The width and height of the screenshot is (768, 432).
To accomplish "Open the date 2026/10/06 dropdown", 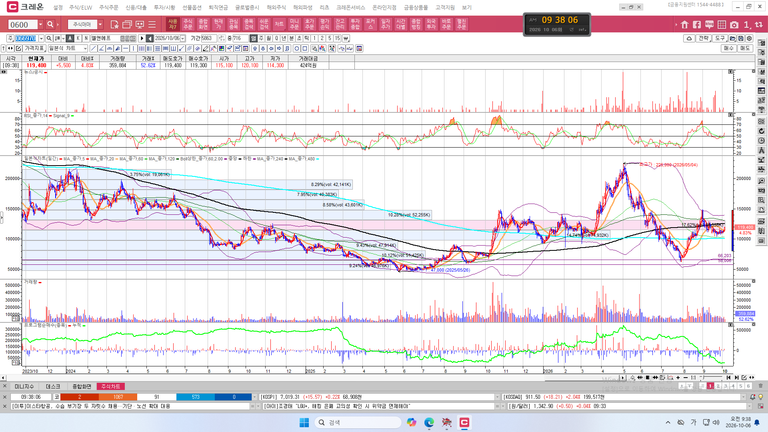I will [183, 38].
